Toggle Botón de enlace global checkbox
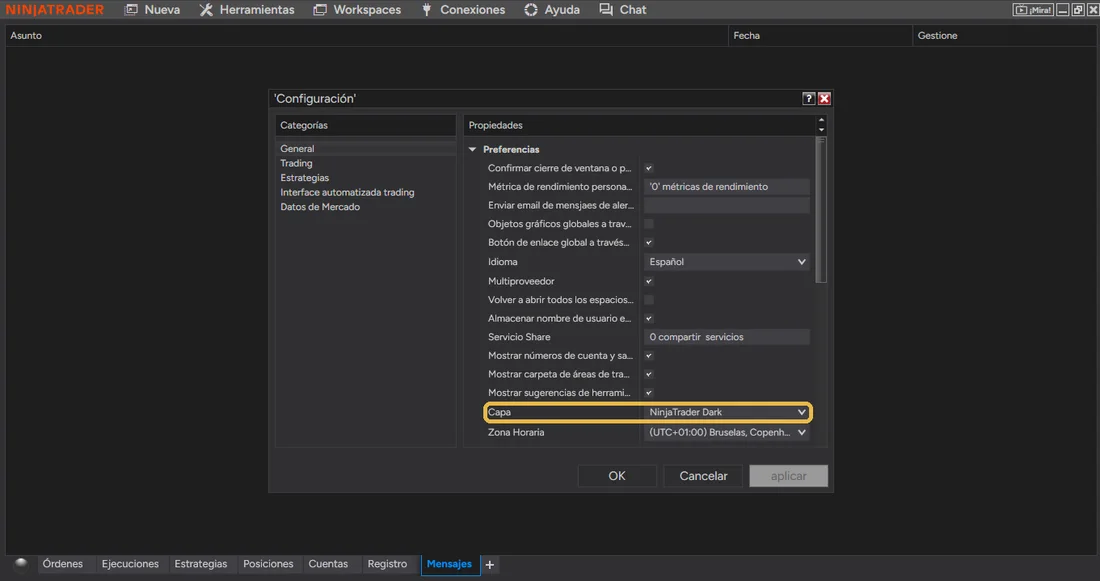Image resolution: width=1100 pixels, height=581 pixels. point(649,243)
